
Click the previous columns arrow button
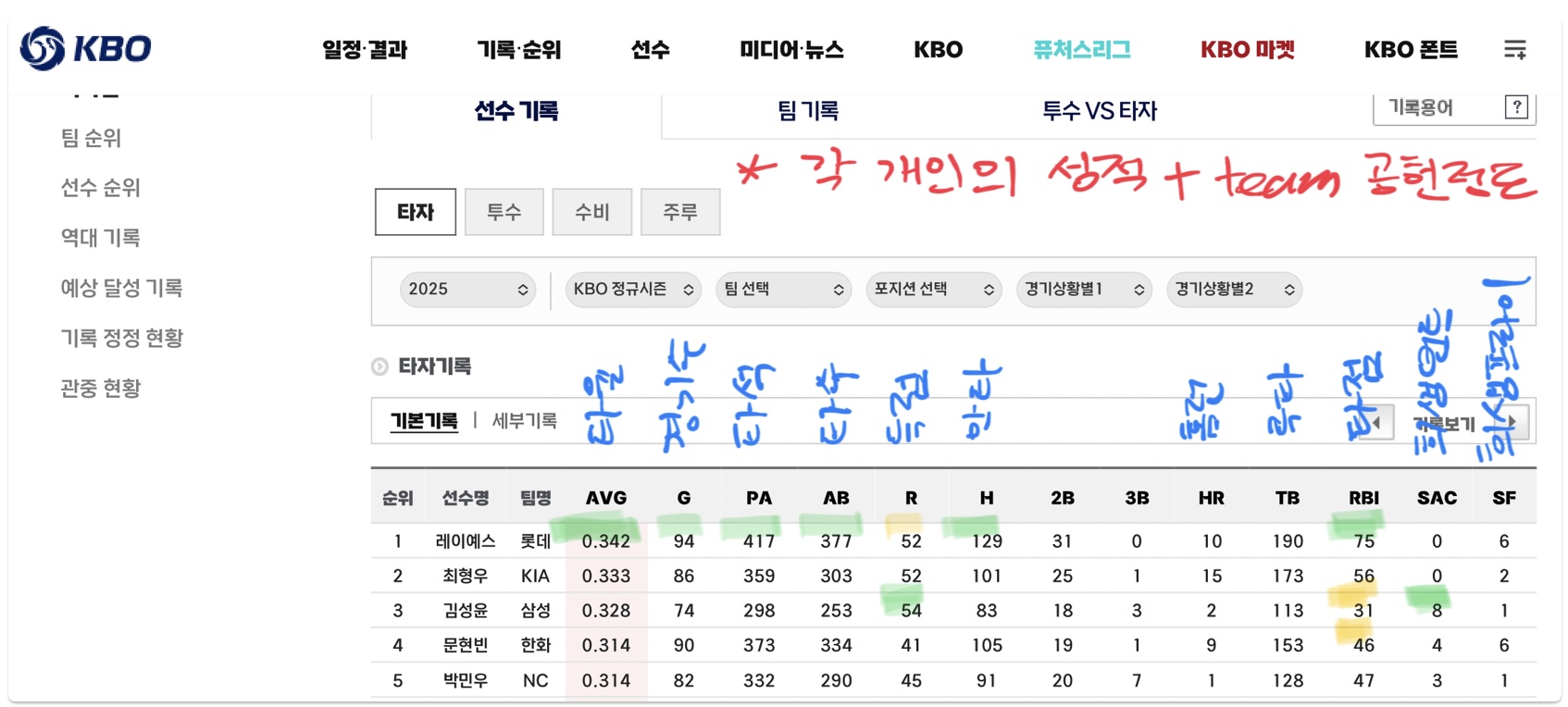[1377, 423]
